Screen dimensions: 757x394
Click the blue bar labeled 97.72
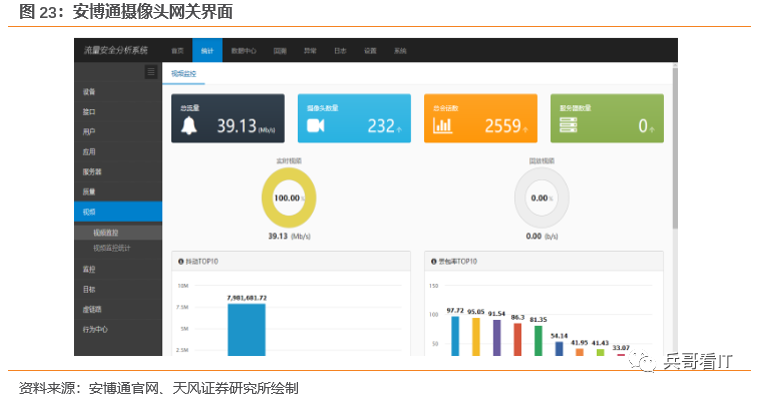coord(455,336)
